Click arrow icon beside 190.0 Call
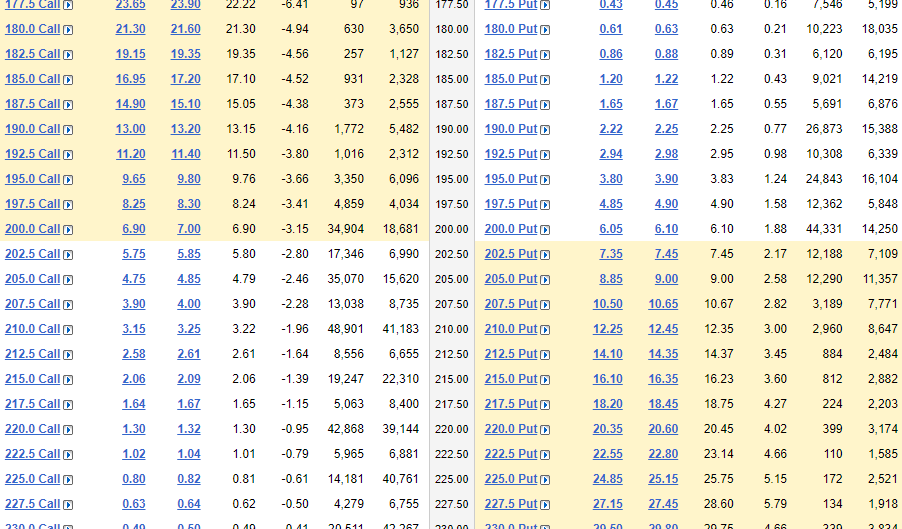This screenshot has height=529, width=902. 68,130
